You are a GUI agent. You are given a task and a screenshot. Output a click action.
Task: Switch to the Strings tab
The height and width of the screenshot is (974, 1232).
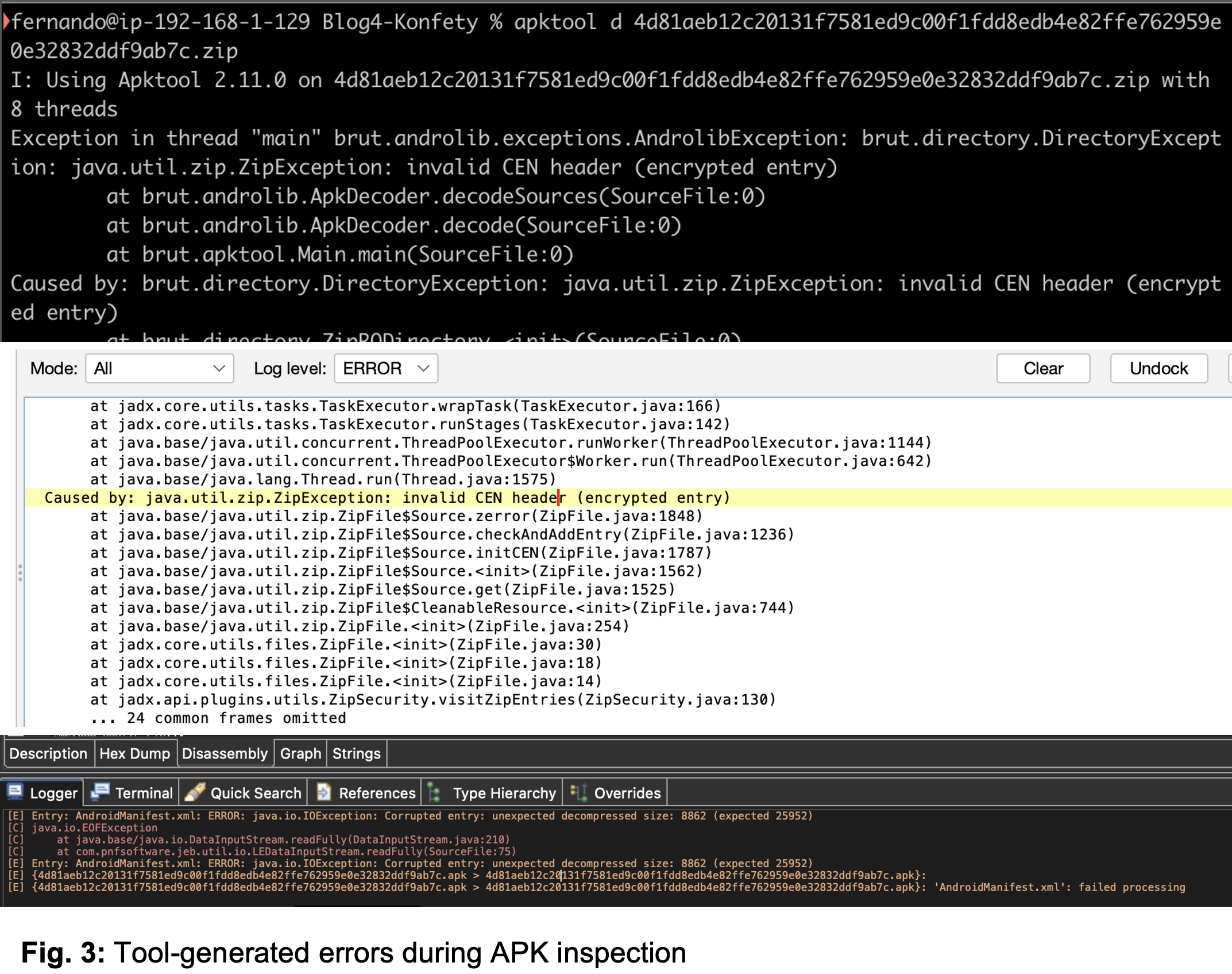(356, 753)
